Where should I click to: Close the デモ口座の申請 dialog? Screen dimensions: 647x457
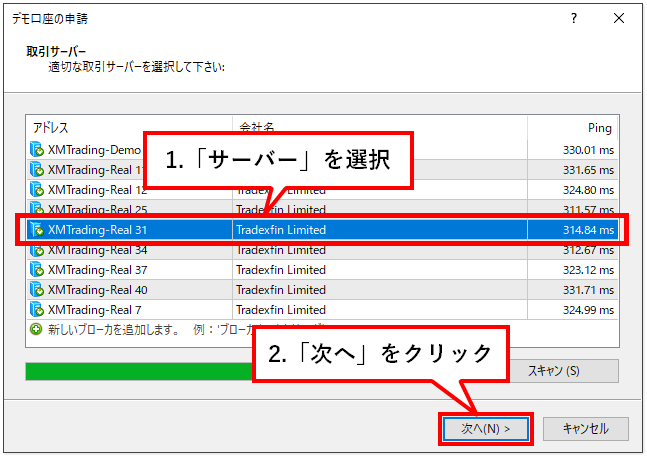pos(619,18)
